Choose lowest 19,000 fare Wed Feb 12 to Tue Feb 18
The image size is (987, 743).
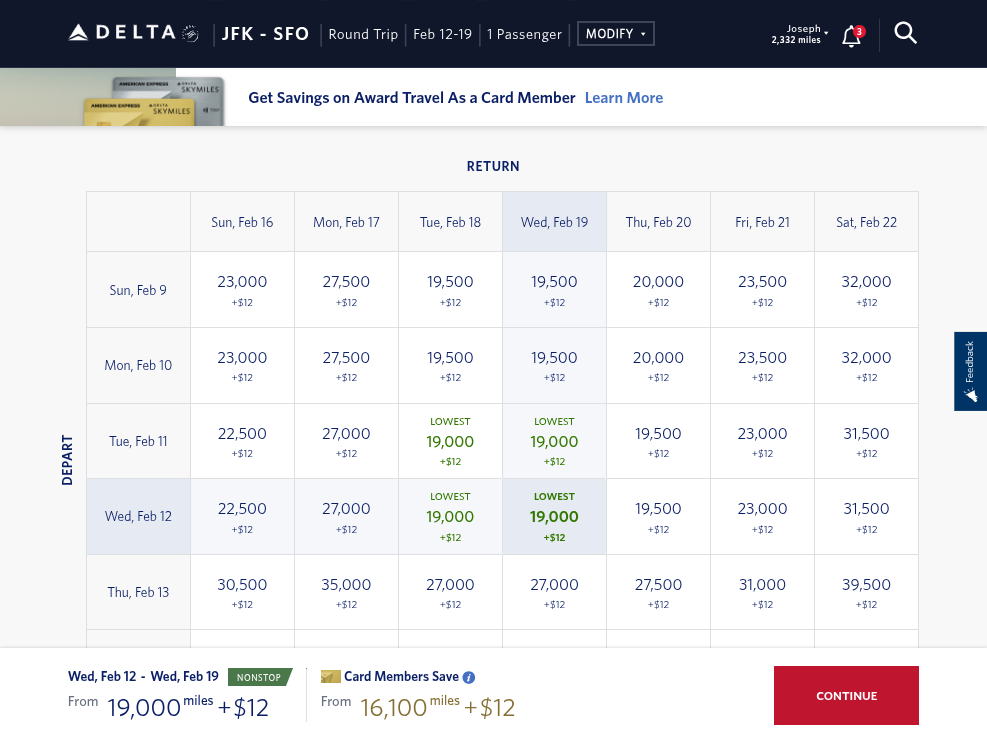pyautogui.click(x=450, y=516)
